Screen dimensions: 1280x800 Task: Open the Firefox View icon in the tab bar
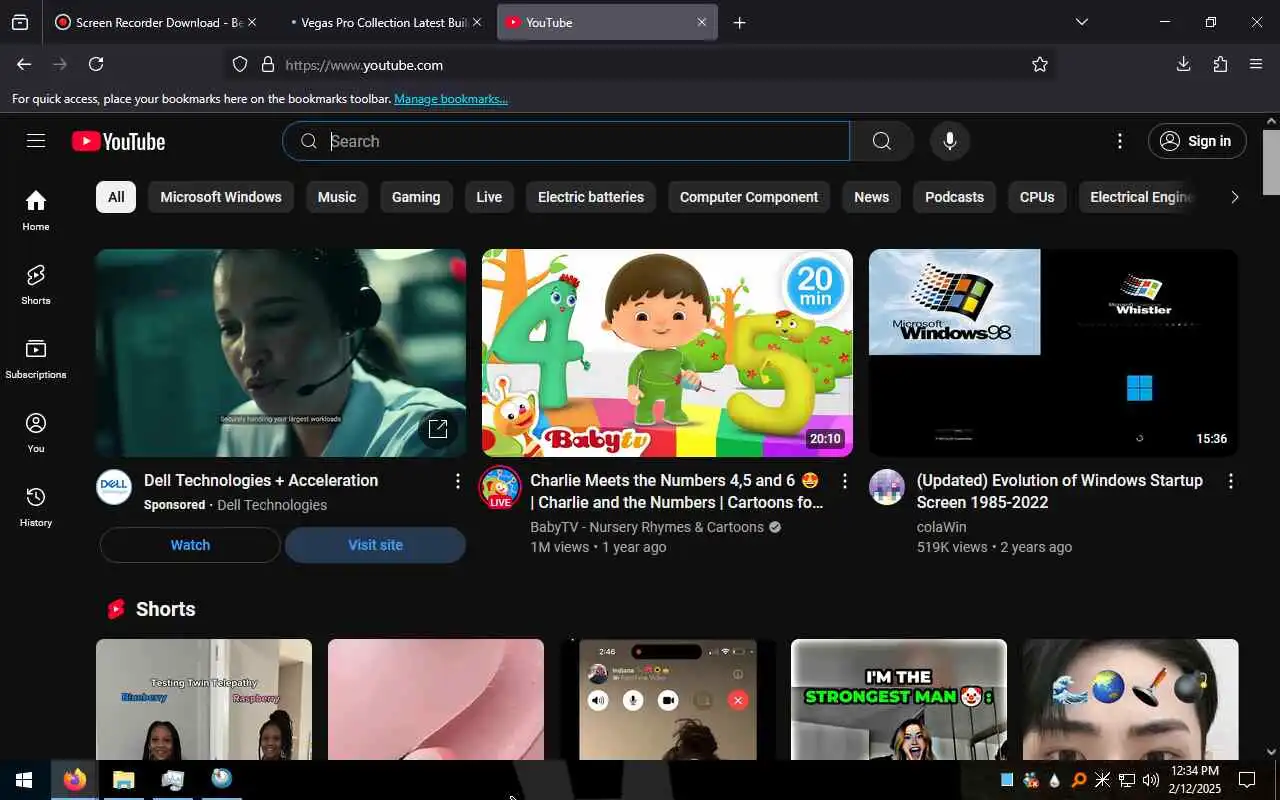point(20,22)
